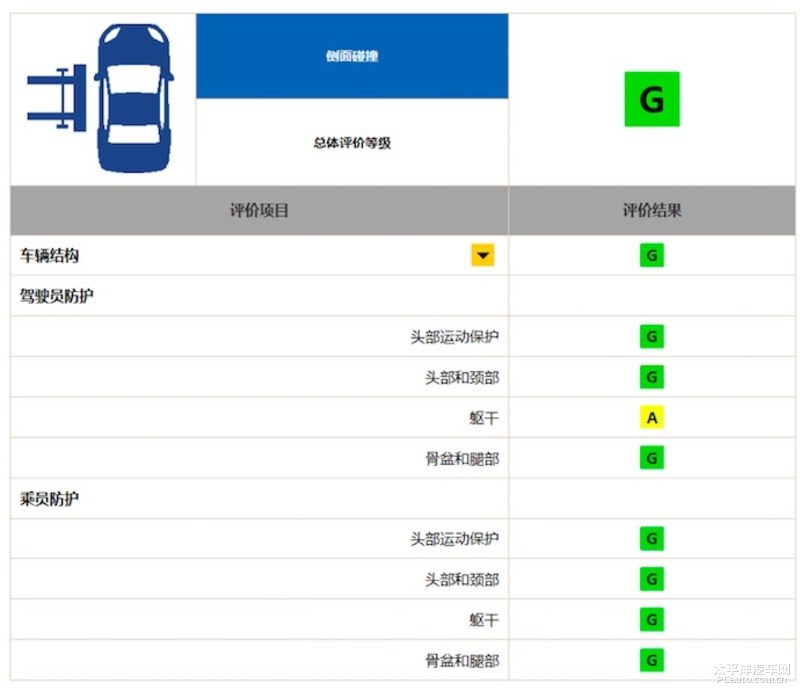
Task: Click passenger 躯干 label
Action: 484,620
